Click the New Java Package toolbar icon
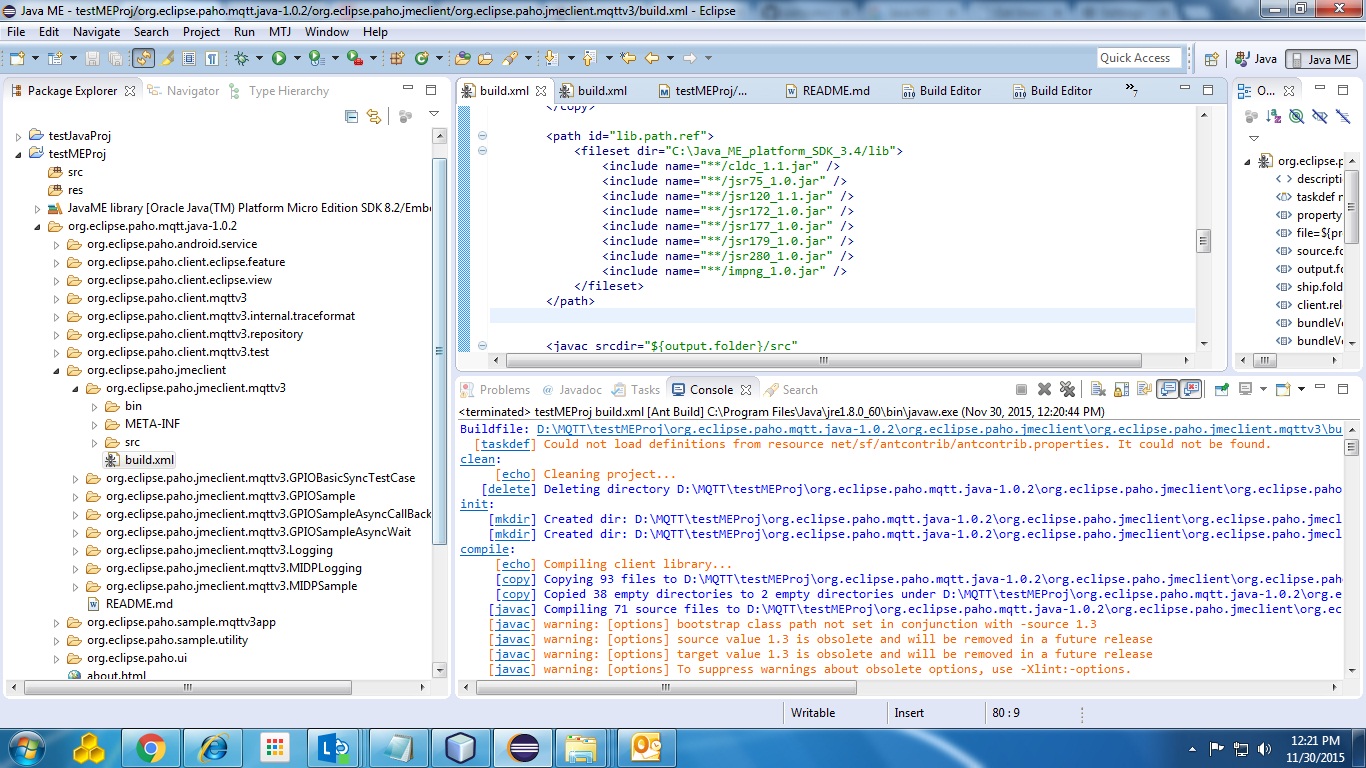1366x768 pixels. (396, 58)
